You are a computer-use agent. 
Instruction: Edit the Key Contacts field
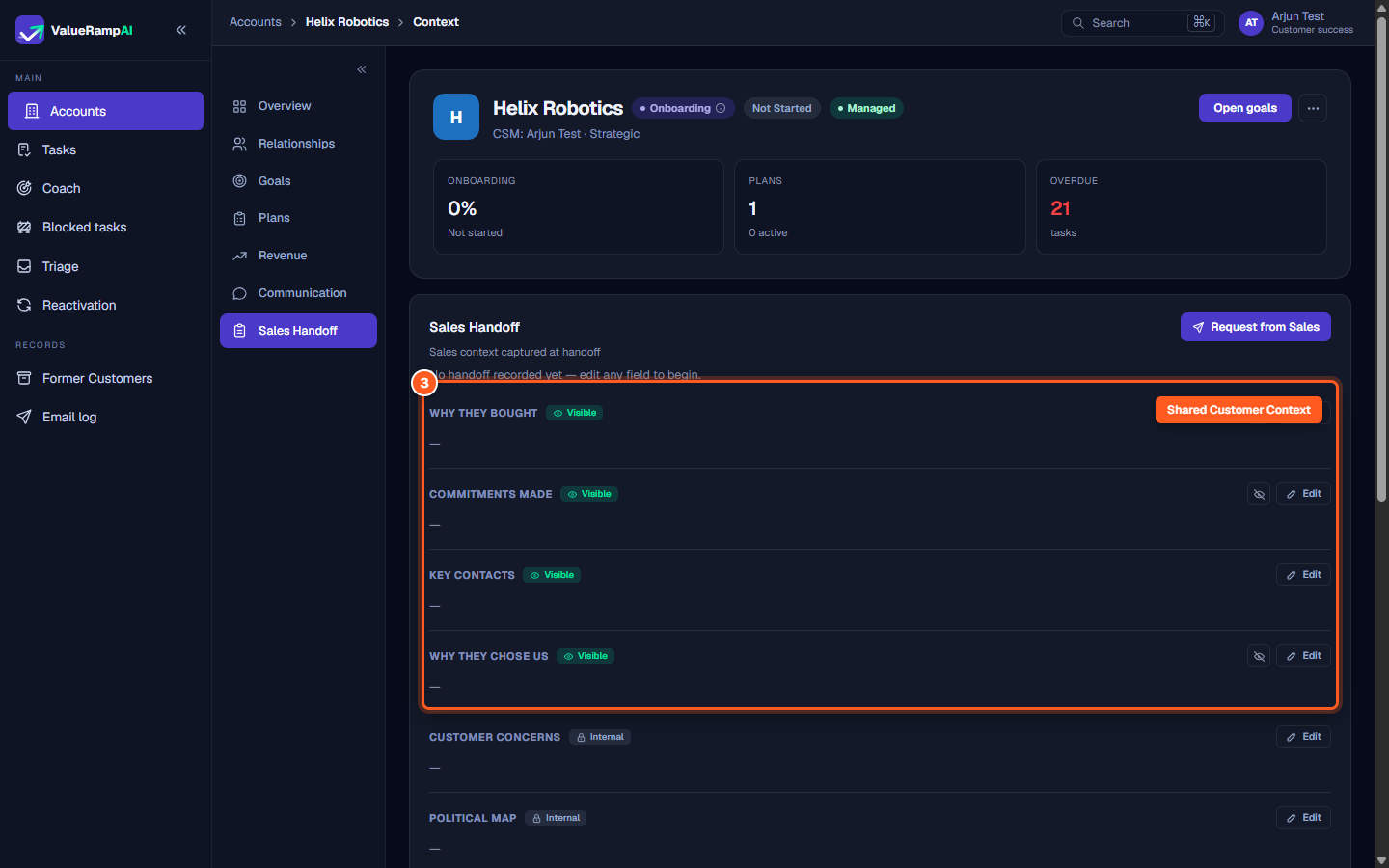1303,575
